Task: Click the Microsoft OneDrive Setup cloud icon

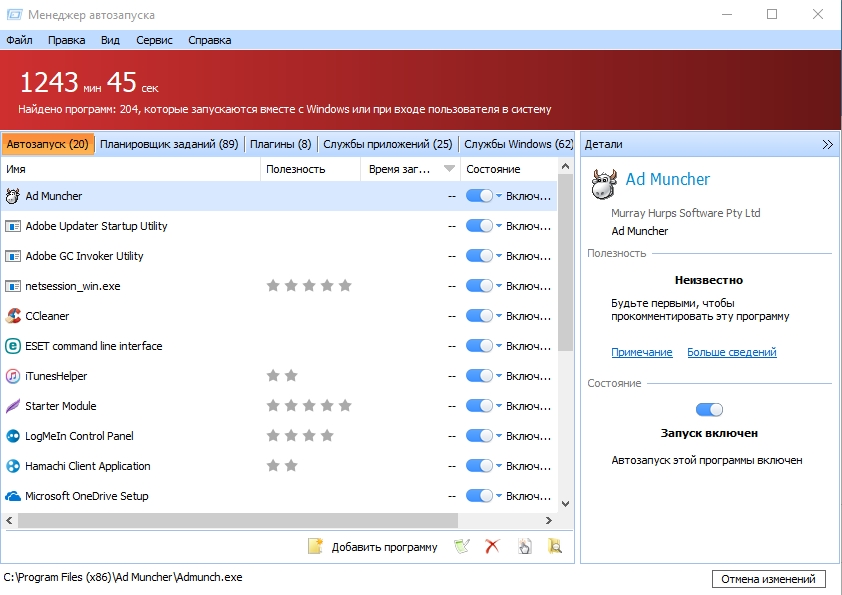Action: point(14,496)
